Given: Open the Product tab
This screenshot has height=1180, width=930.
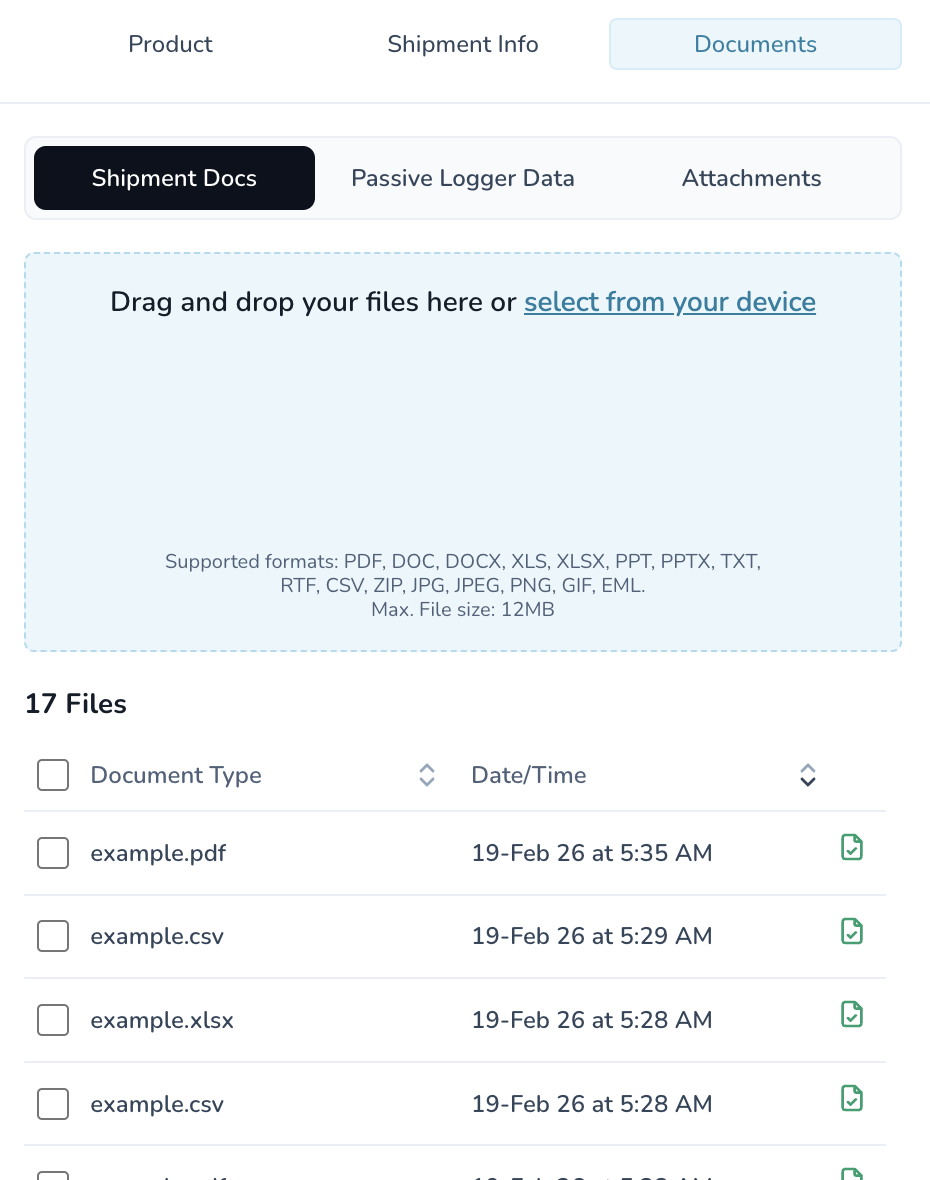Looking at the screenshot, I should [x=170, y=44].
